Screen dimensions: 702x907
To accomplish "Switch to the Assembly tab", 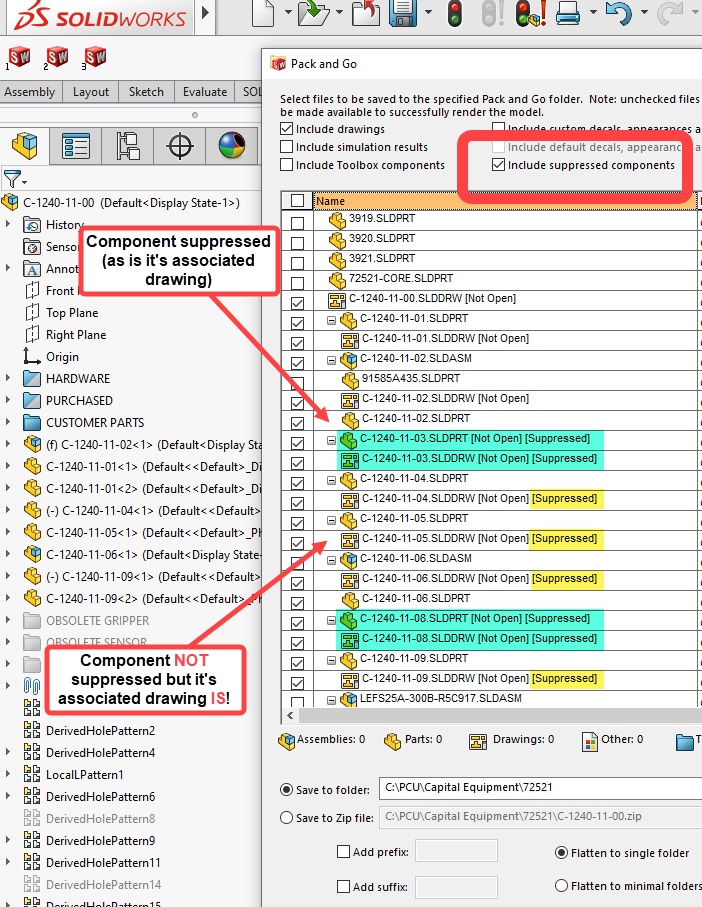I will click(x=29, y=91).
